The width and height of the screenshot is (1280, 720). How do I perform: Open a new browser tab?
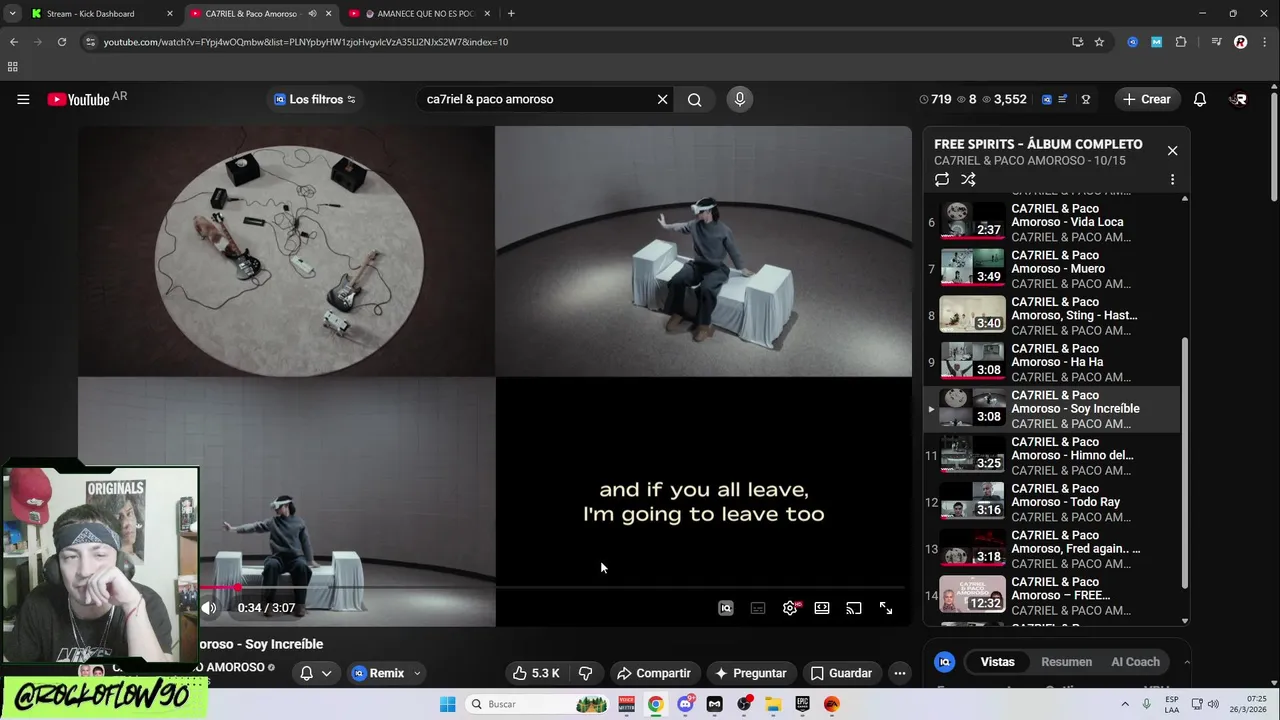pyautogui.click(x=511, y=14)
